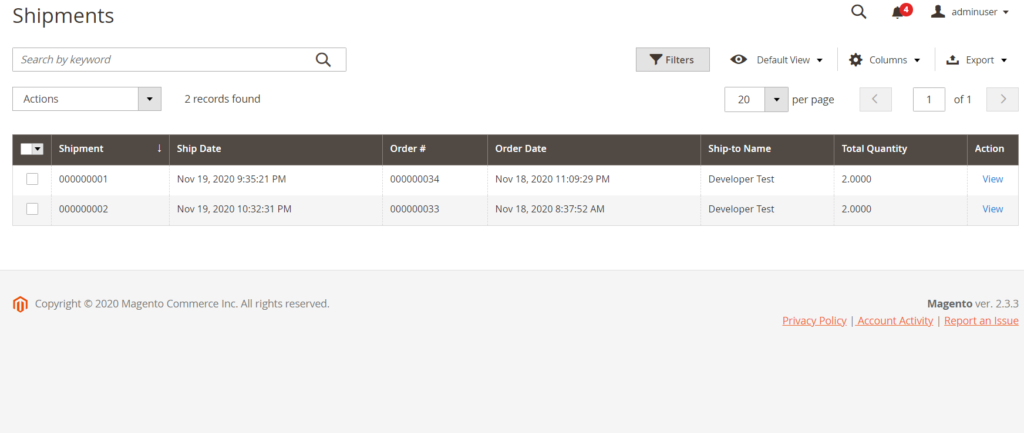
Task: Open the adminuser account menu
Action: click(x=970, y=12)
